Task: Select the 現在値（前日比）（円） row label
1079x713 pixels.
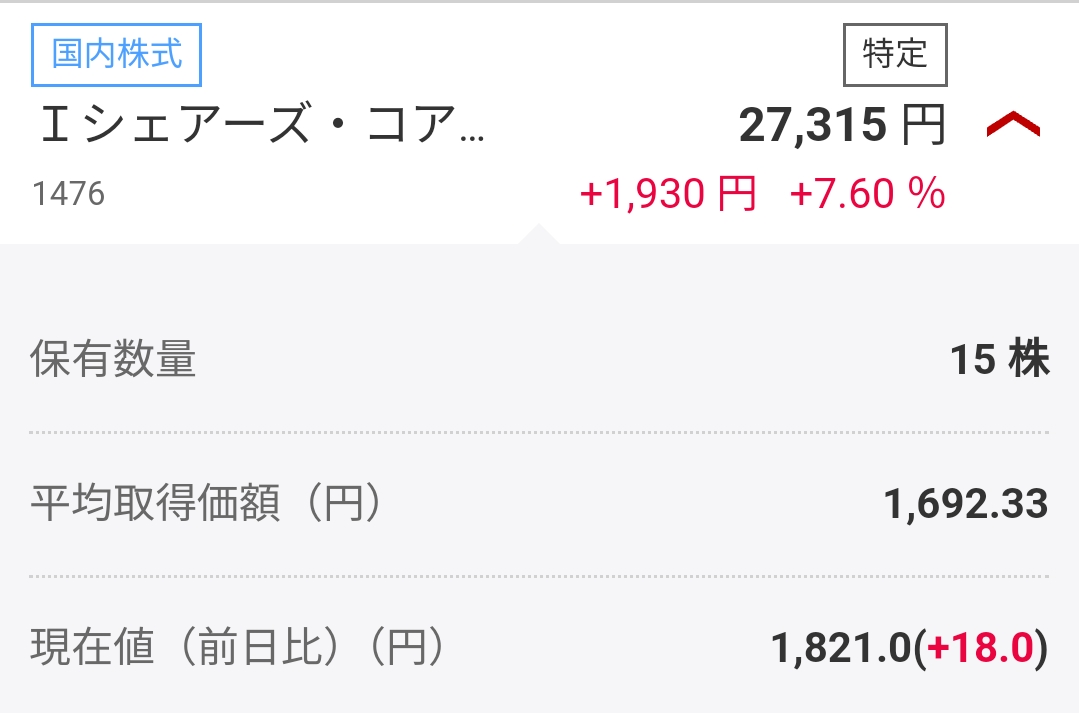Action: [237, 647]
